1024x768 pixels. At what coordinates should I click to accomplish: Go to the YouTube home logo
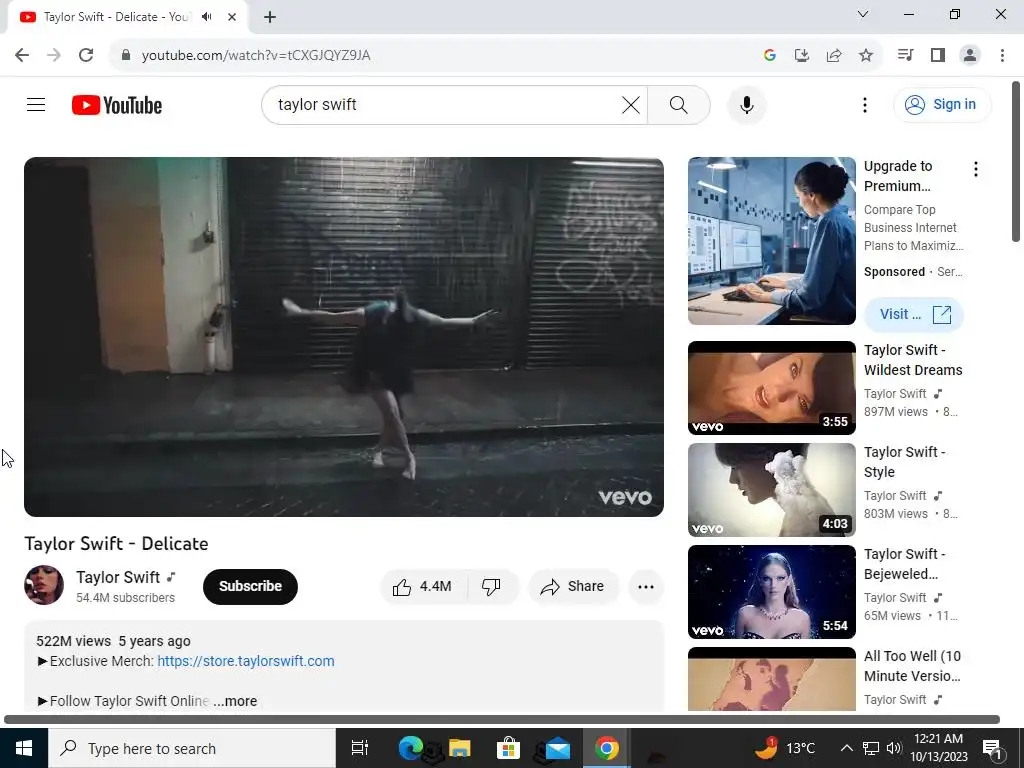pyautogui.click(x=117, y=105)
